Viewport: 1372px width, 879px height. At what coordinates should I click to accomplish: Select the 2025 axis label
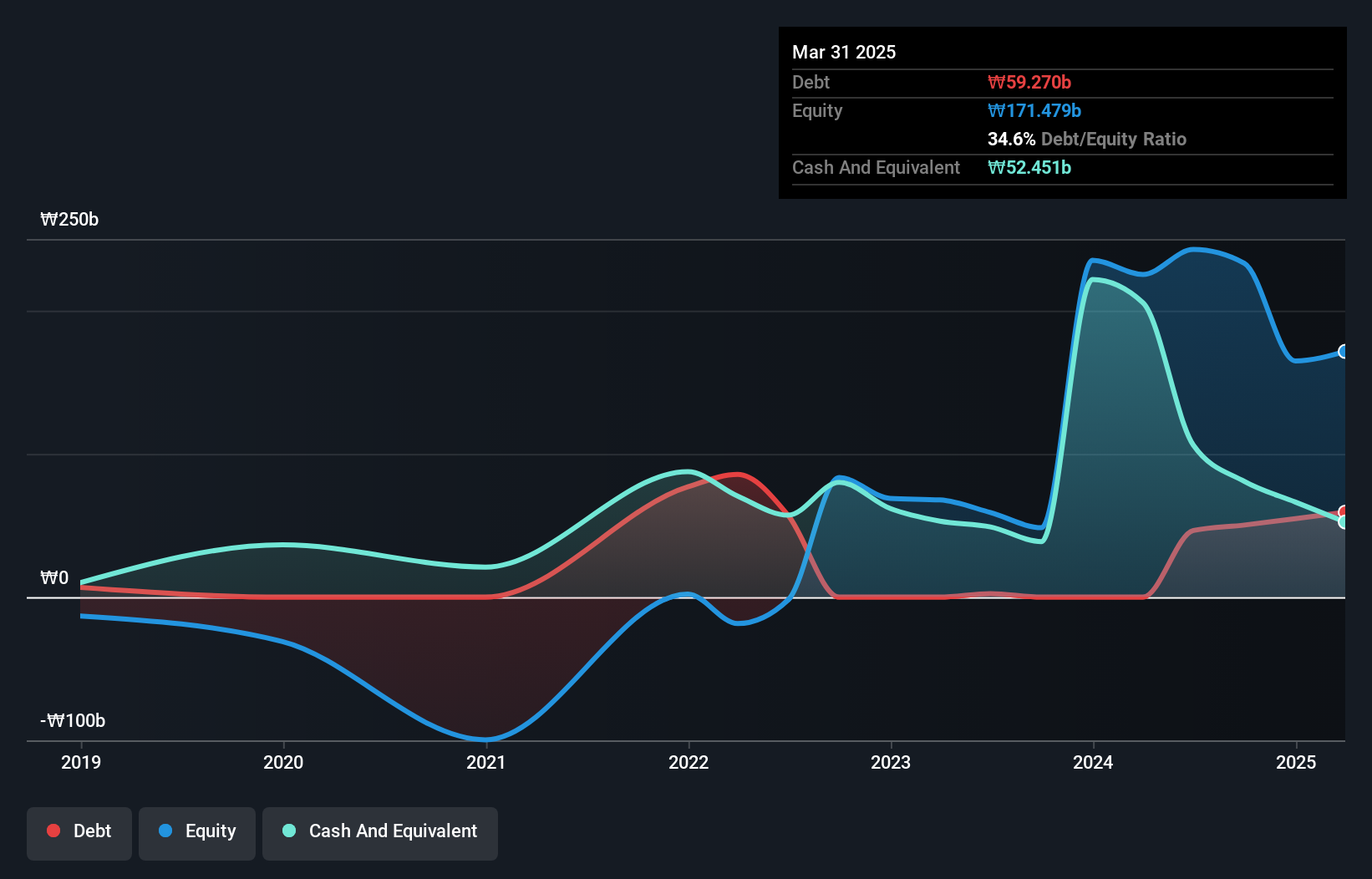tap(1296, 761)
